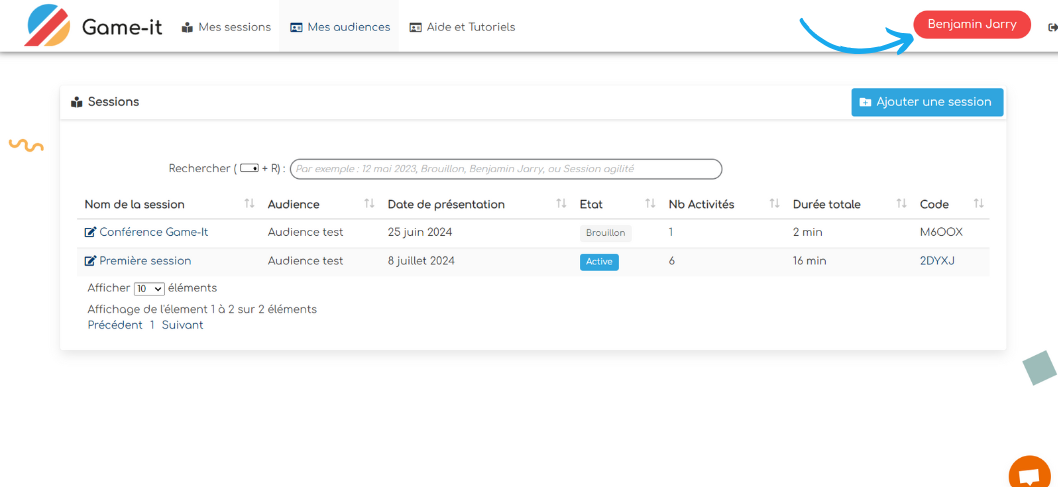Open Mes audiences menu item

click(x=339, y=27)
